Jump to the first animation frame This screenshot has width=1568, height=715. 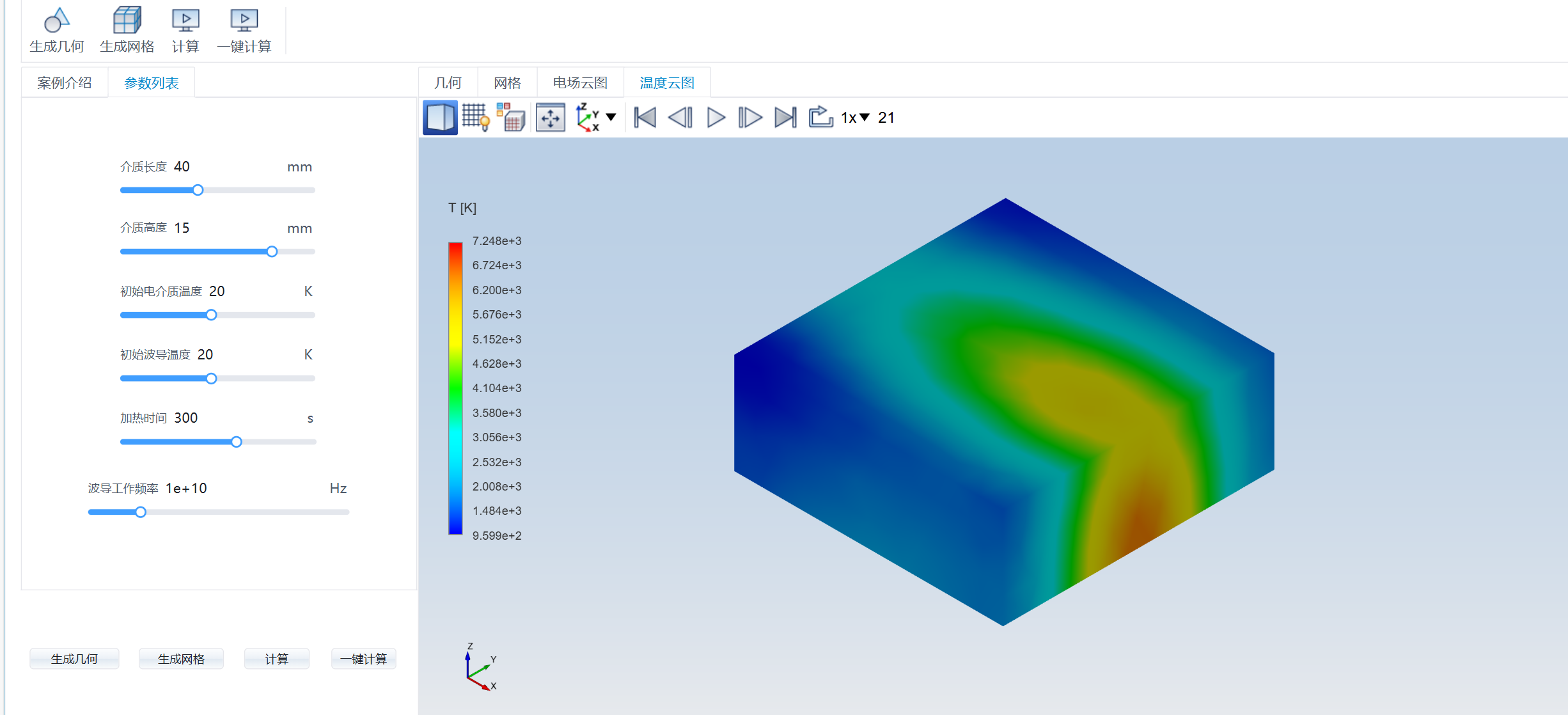(645, 118)
